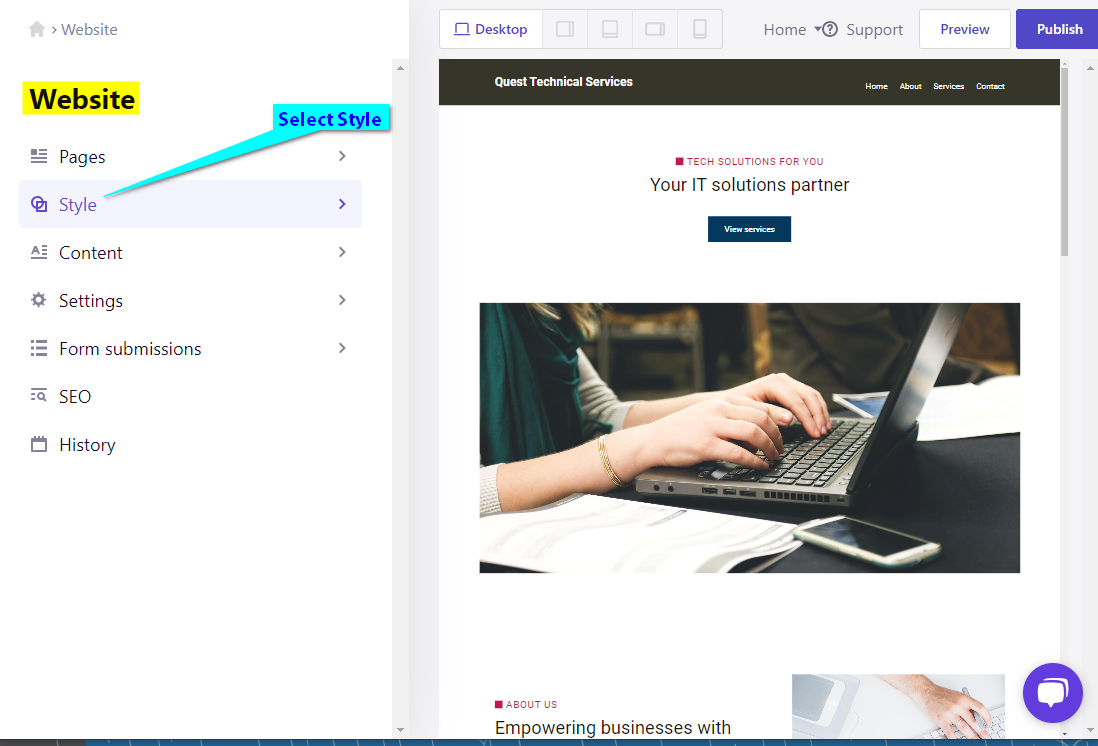Click the History calendar icon

(39, 444)
